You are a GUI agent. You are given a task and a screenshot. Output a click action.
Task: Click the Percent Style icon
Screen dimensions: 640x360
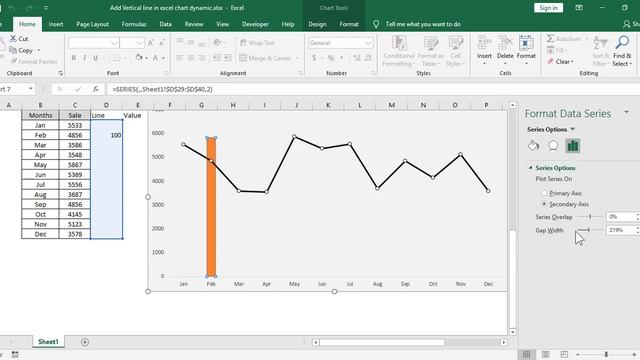(331, 58)
